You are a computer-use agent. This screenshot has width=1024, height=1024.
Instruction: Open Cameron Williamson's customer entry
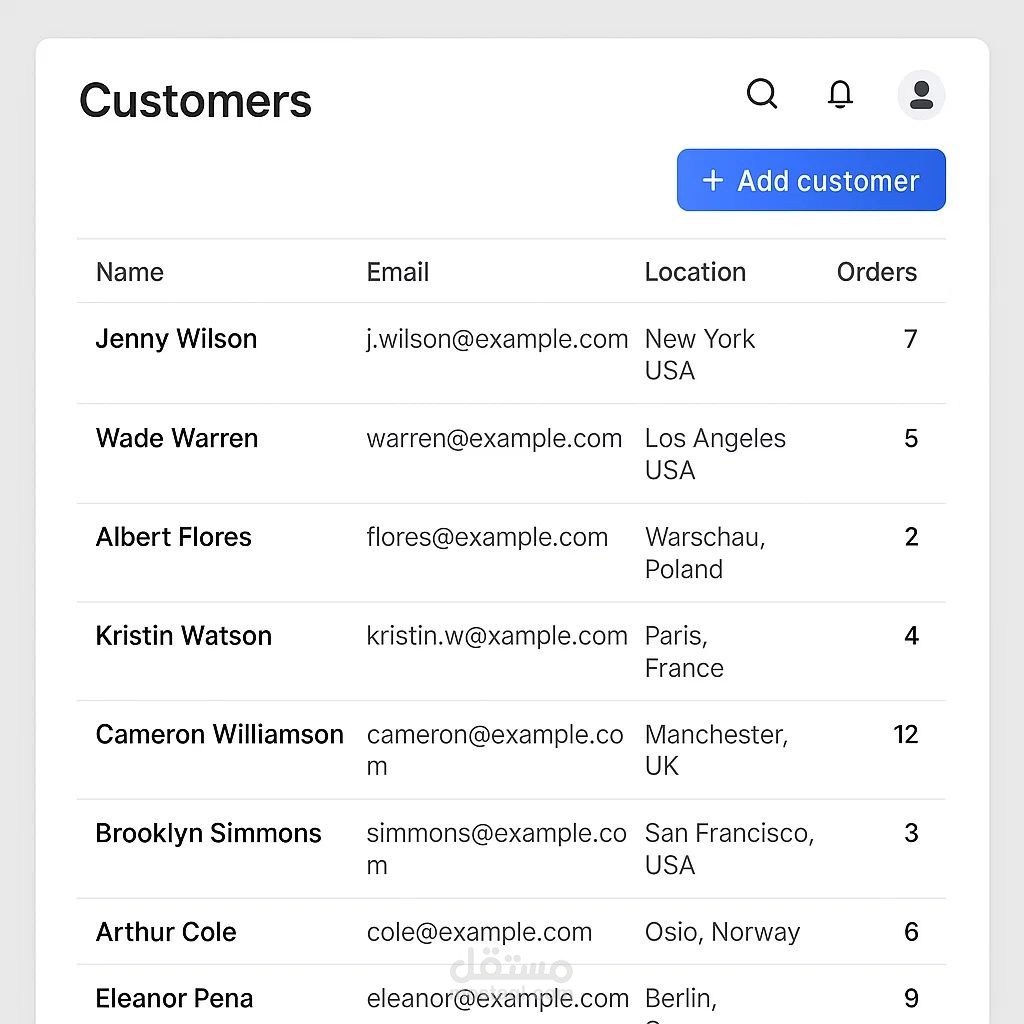[220, 735]
